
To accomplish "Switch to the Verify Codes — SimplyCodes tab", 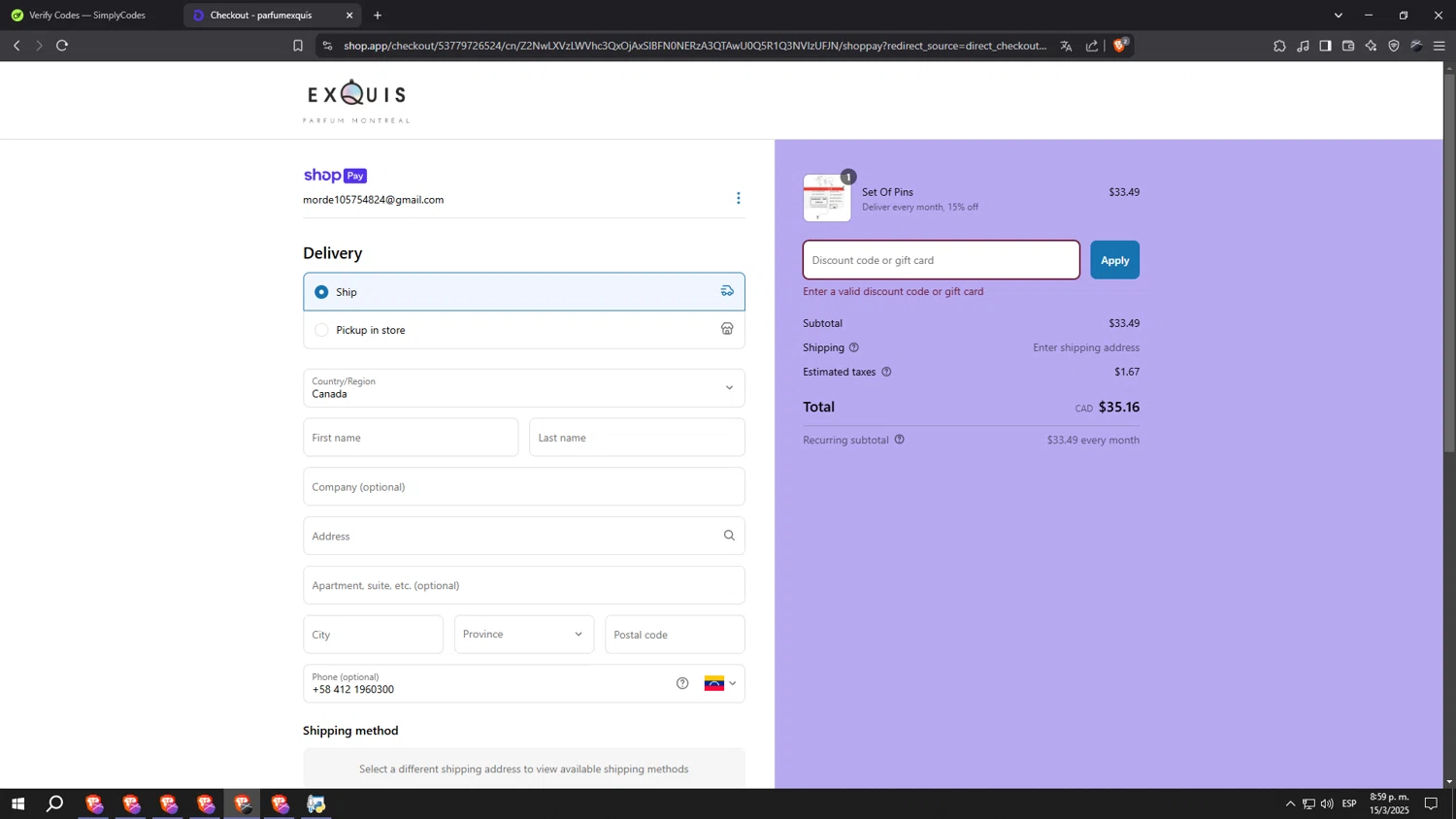I will point(87,16).
